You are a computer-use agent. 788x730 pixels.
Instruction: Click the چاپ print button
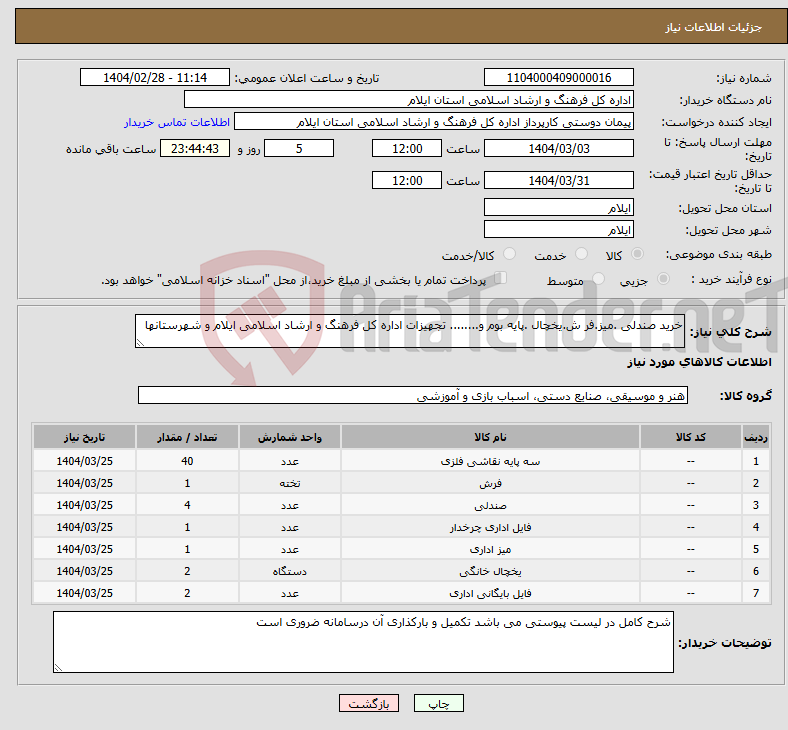click(439, 703)
